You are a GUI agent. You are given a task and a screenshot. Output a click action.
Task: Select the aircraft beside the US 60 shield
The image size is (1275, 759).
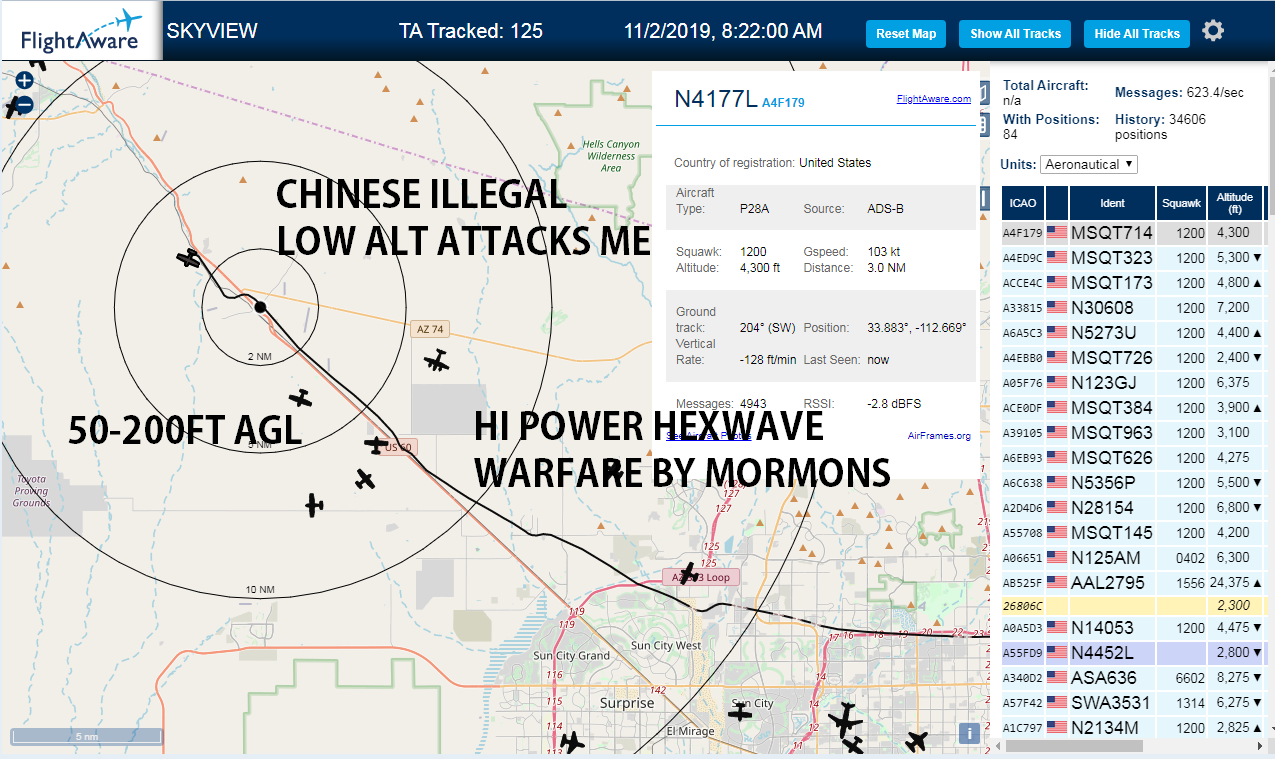click(x=376, y=444)
